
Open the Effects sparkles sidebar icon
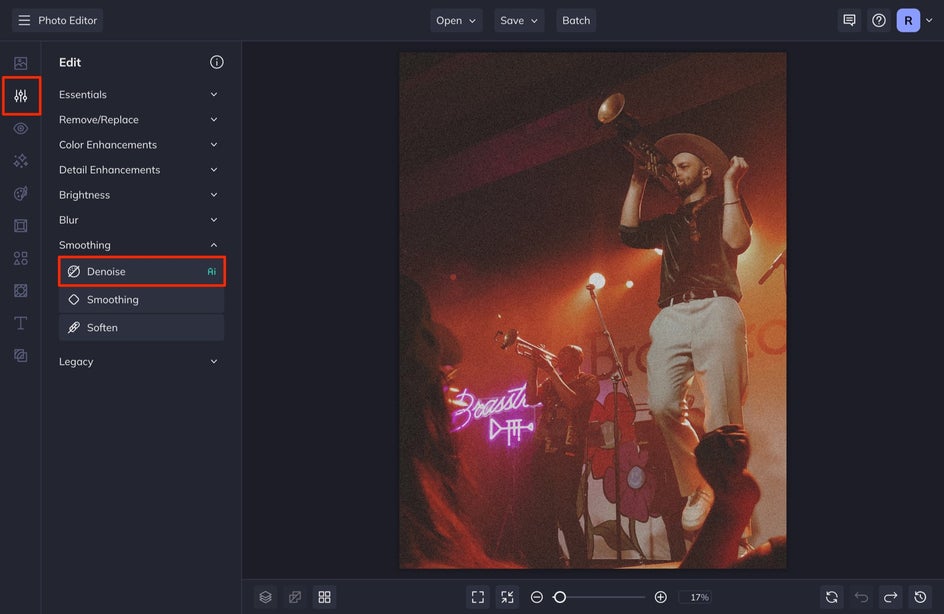(x=20, y=161)
